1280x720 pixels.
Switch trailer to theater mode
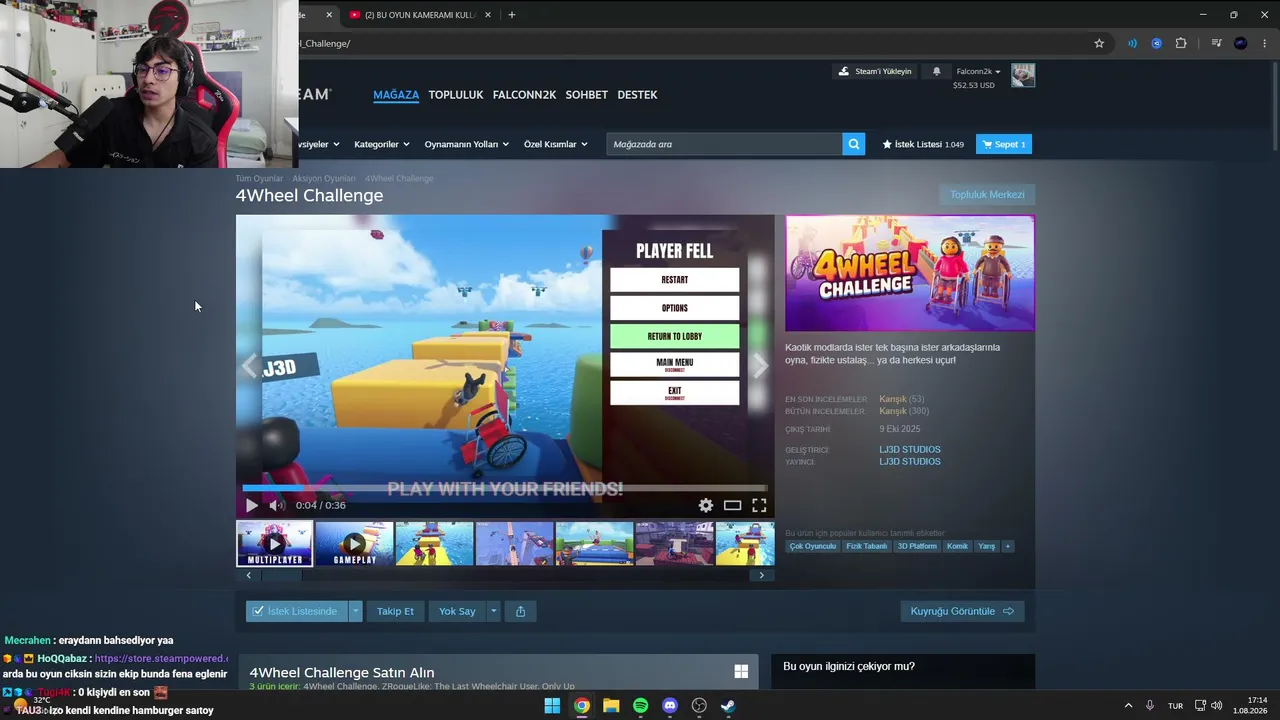pos(733,506)
